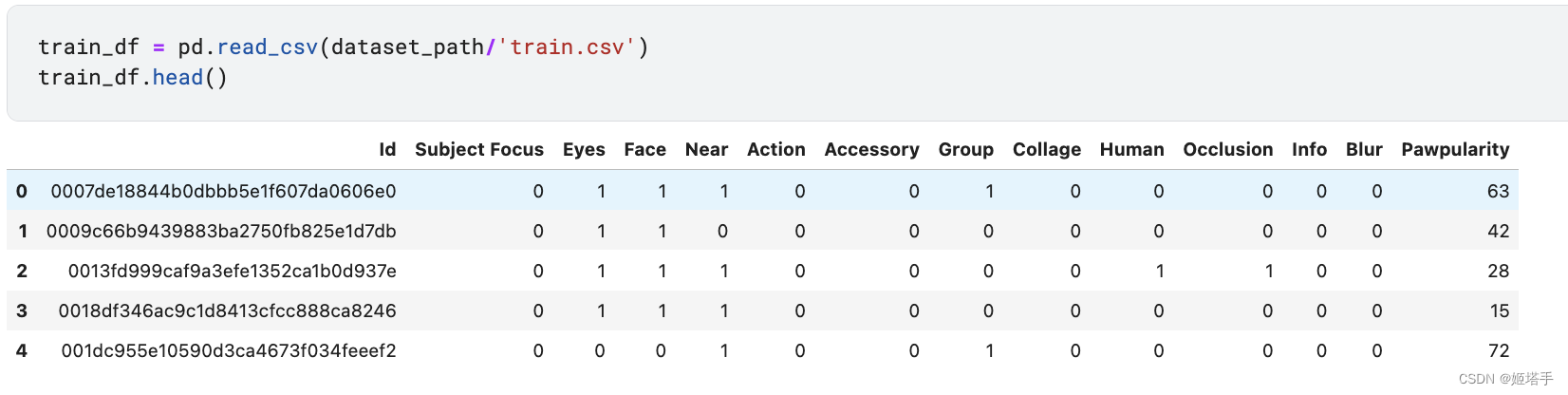
Task: Click the train_df.head() code line
Action: pos(133,78)
